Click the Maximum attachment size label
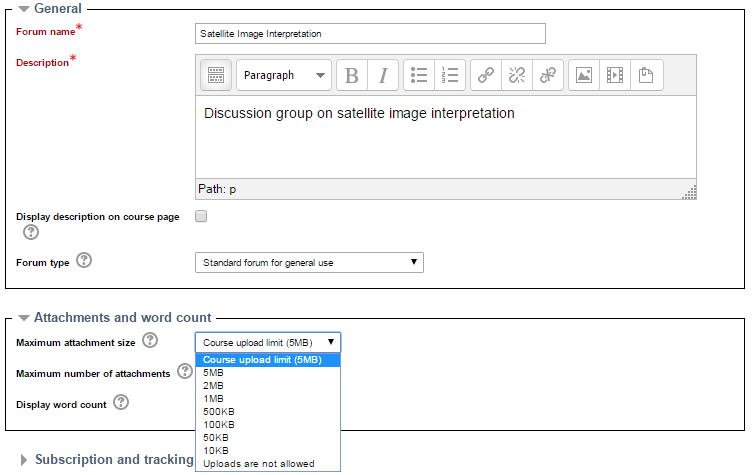 [x=75, y=343]
